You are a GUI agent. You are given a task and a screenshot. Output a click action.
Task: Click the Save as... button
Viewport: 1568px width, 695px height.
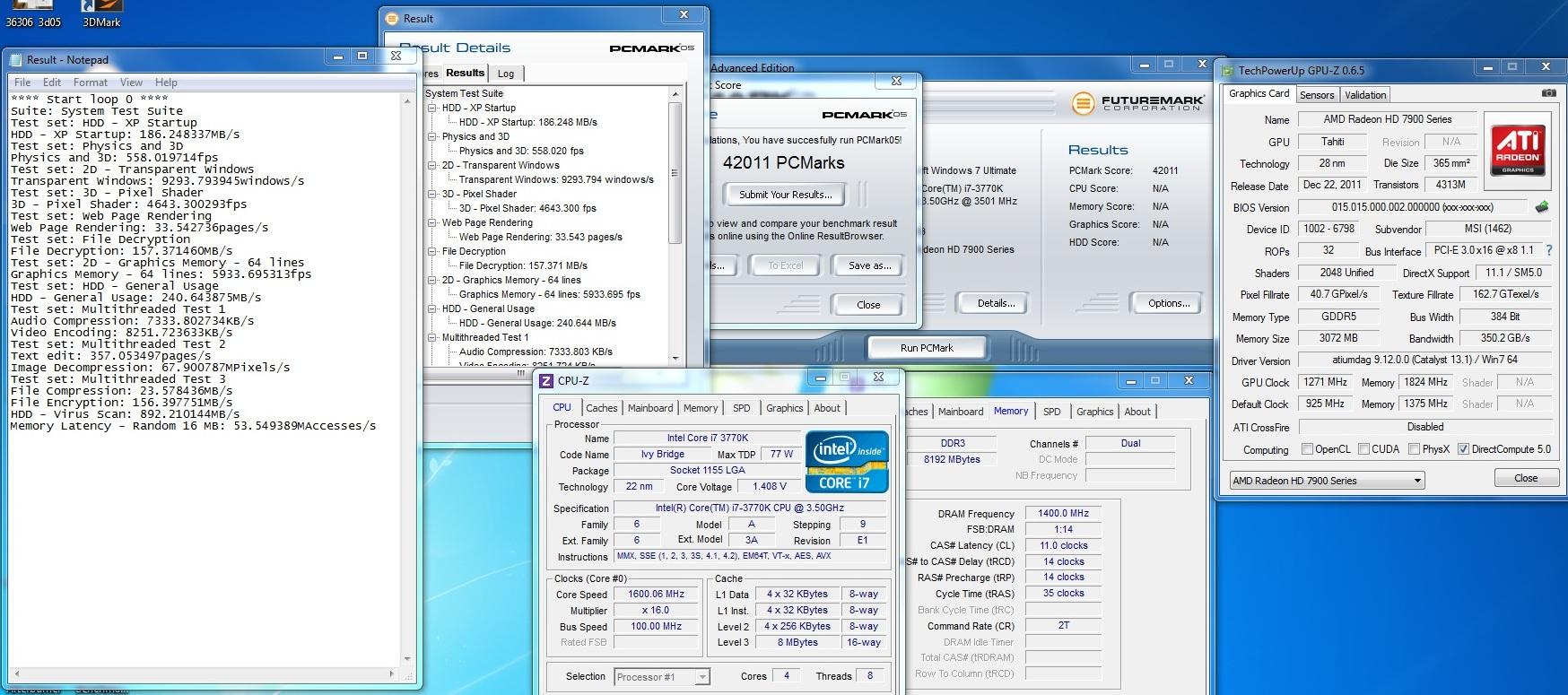[x=869, y=265]
